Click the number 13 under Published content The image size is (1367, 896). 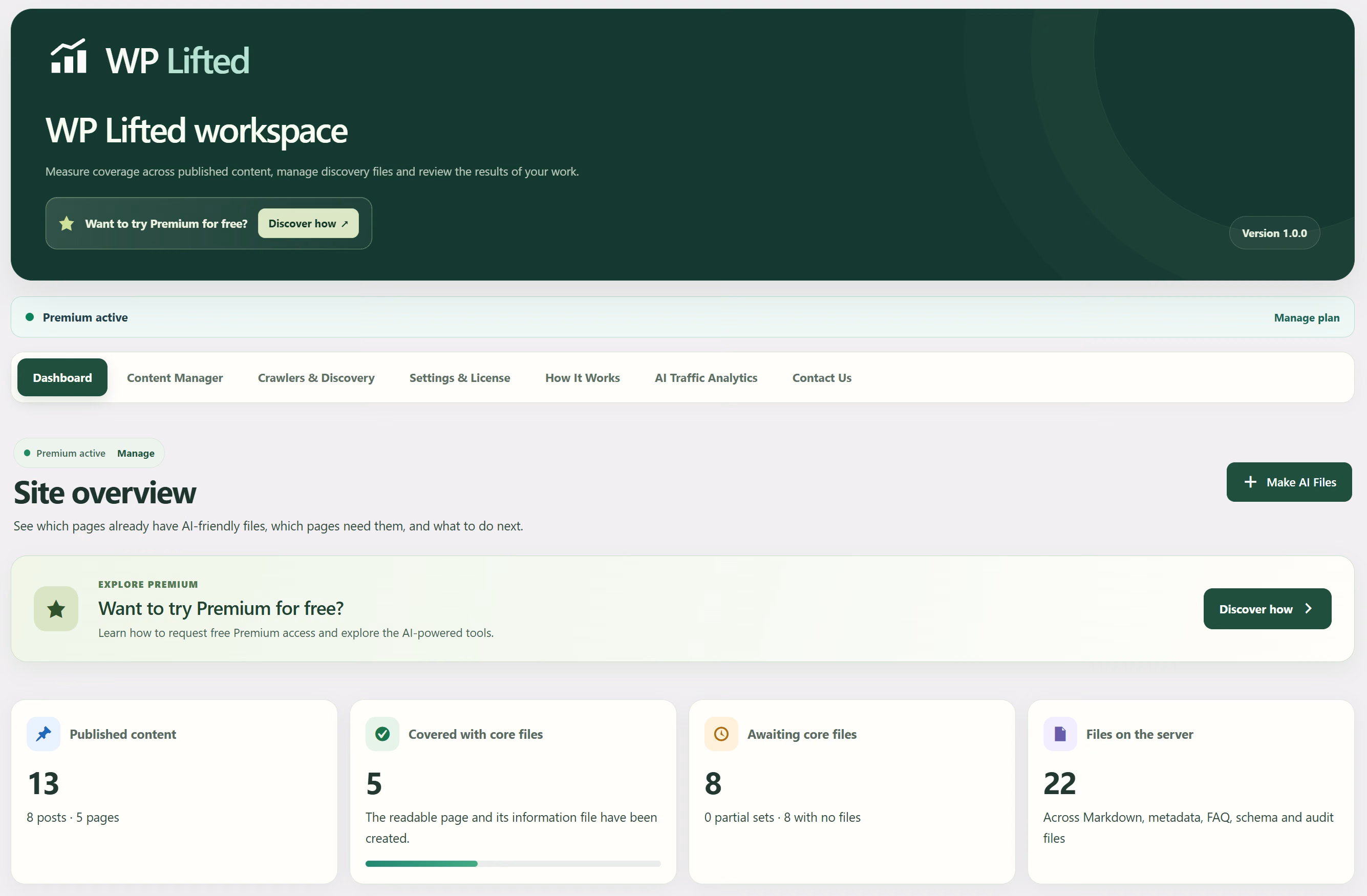(44, 783)
